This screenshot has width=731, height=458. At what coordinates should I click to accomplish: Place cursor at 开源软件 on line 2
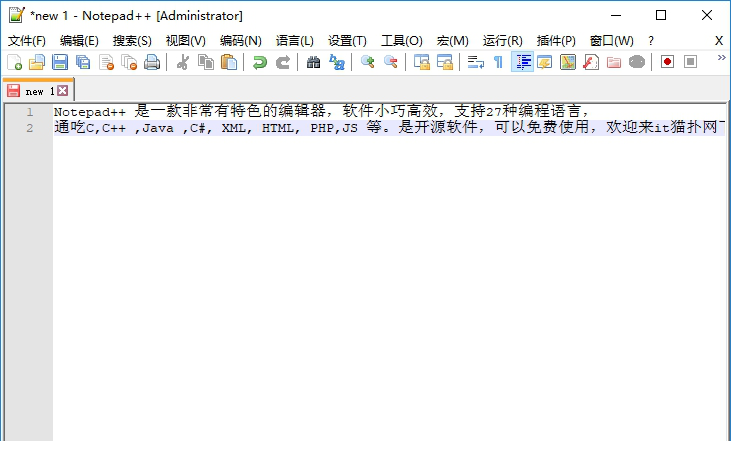pyautogui.click(x=446, y=127)
